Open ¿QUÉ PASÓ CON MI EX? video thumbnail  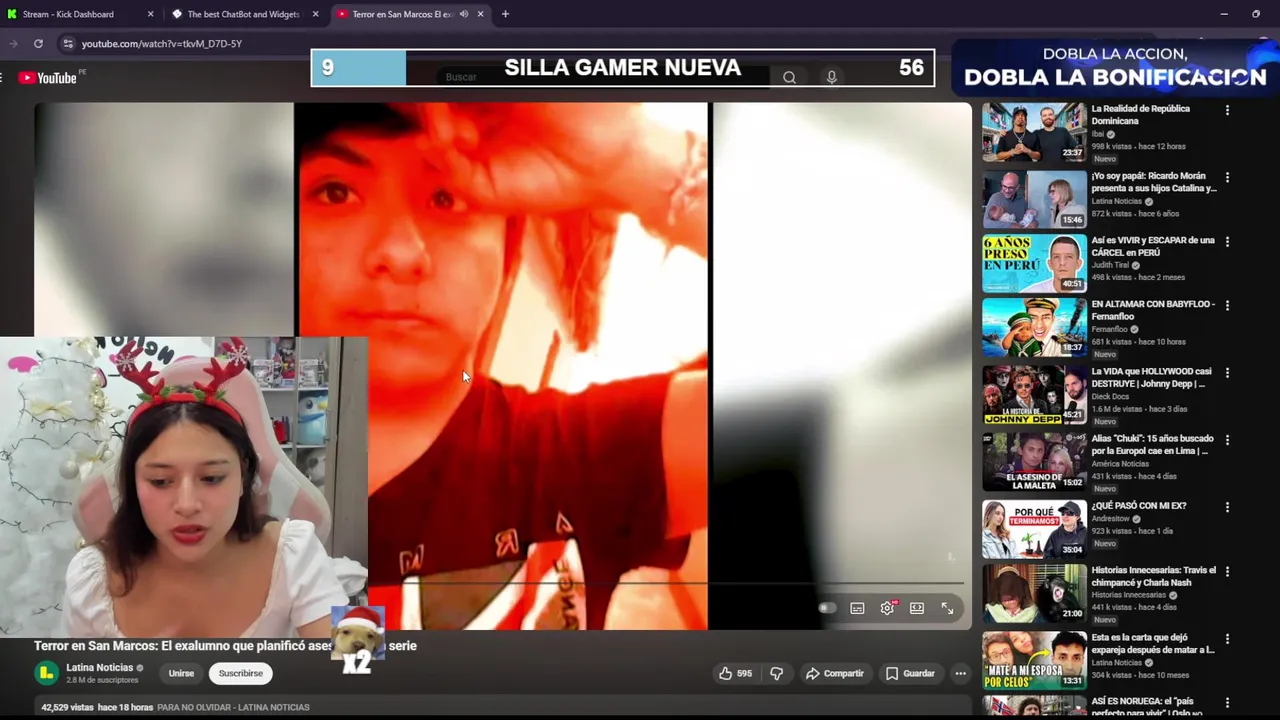[x=1034, y=529]
